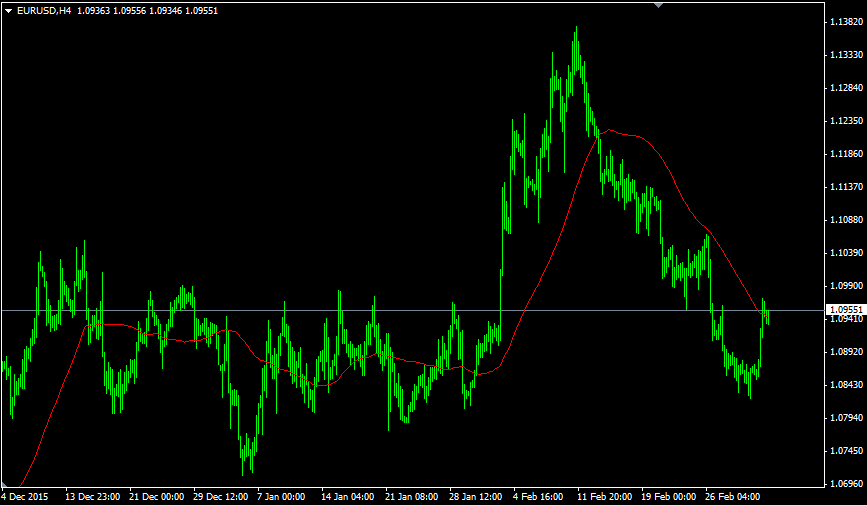
Task: Click the 1.12350 price scale label
Action: coord(847,121)
